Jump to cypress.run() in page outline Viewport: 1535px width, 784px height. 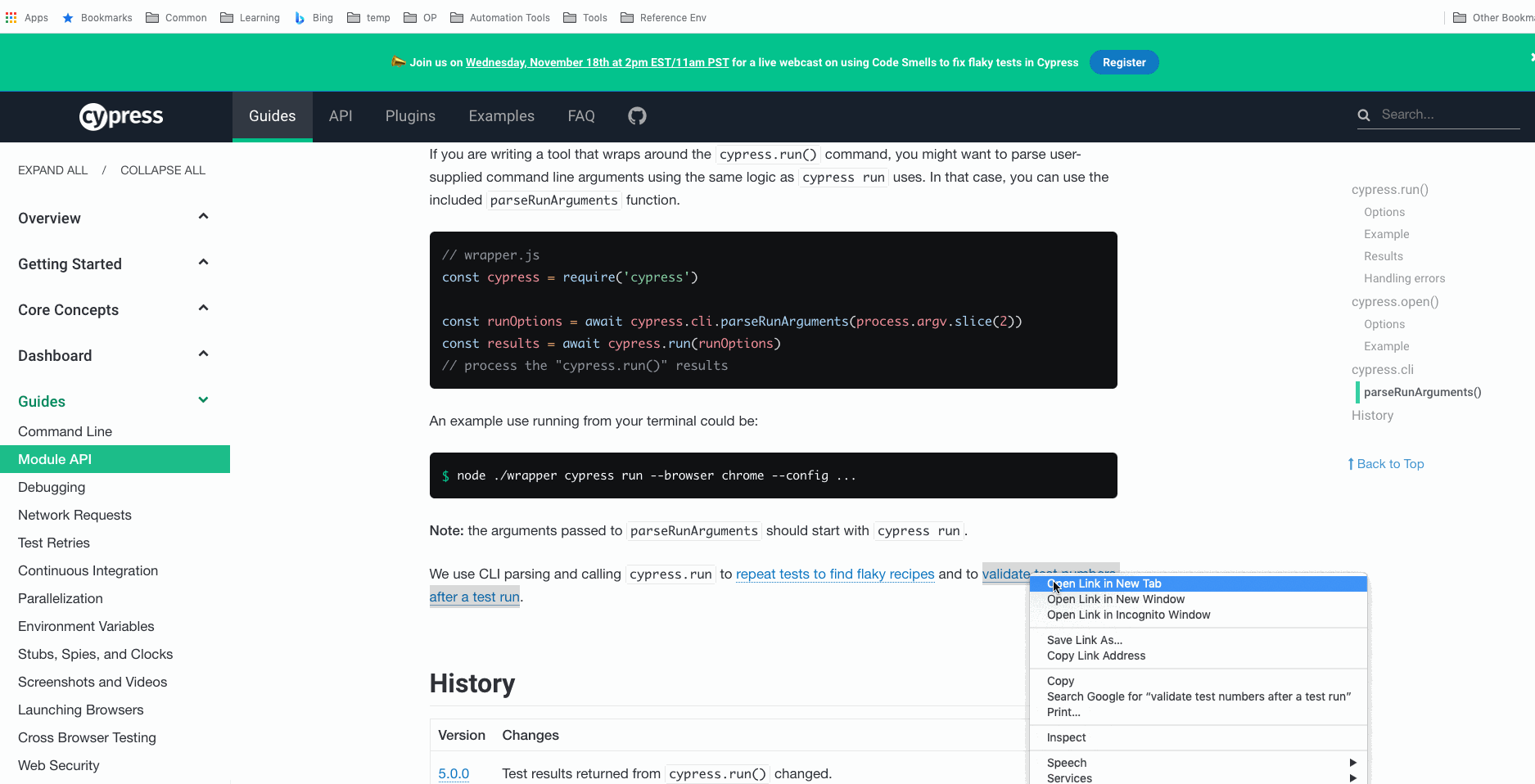point(1389,189)
